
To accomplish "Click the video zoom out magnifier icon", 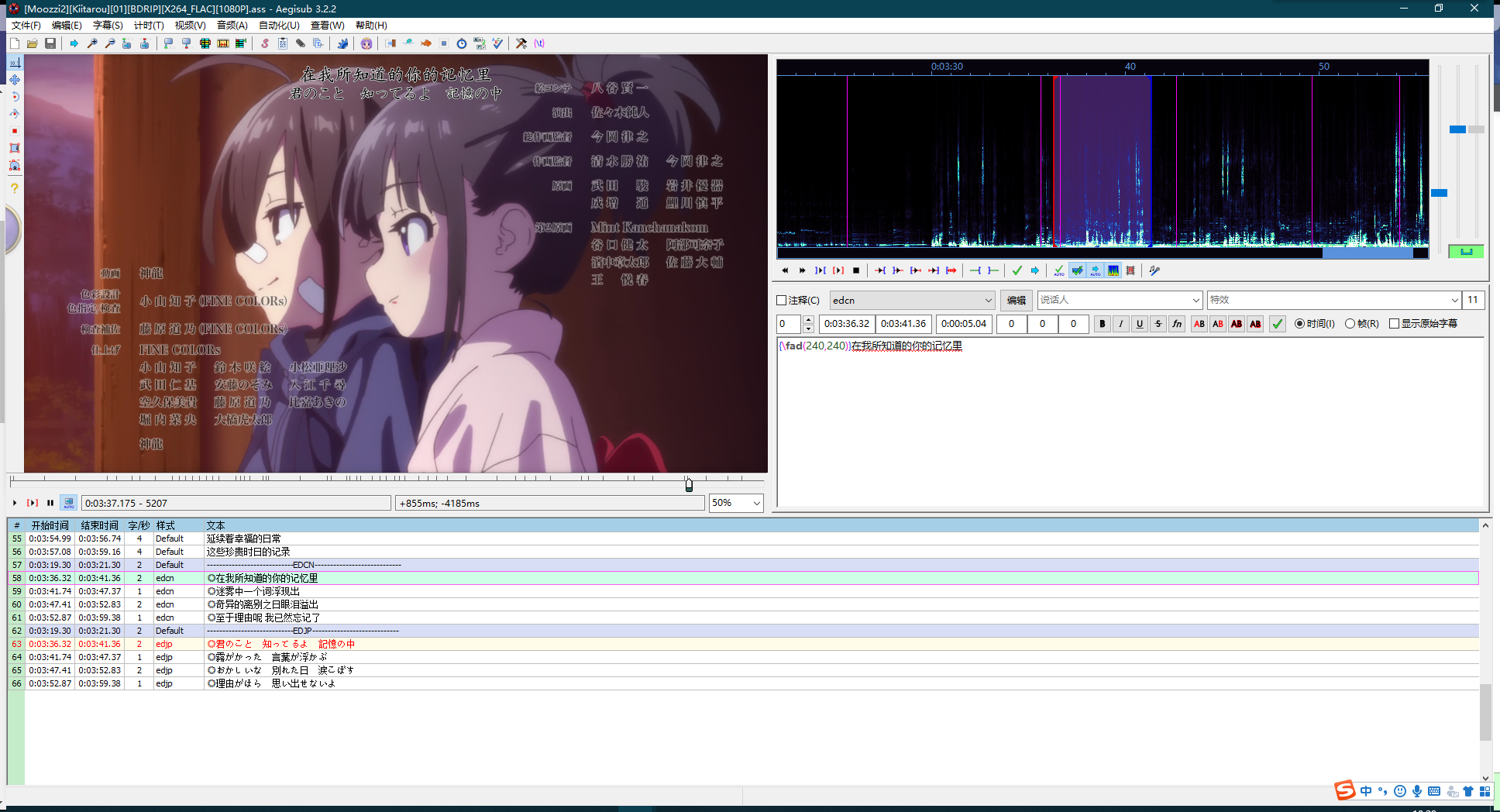I will 110,43.
